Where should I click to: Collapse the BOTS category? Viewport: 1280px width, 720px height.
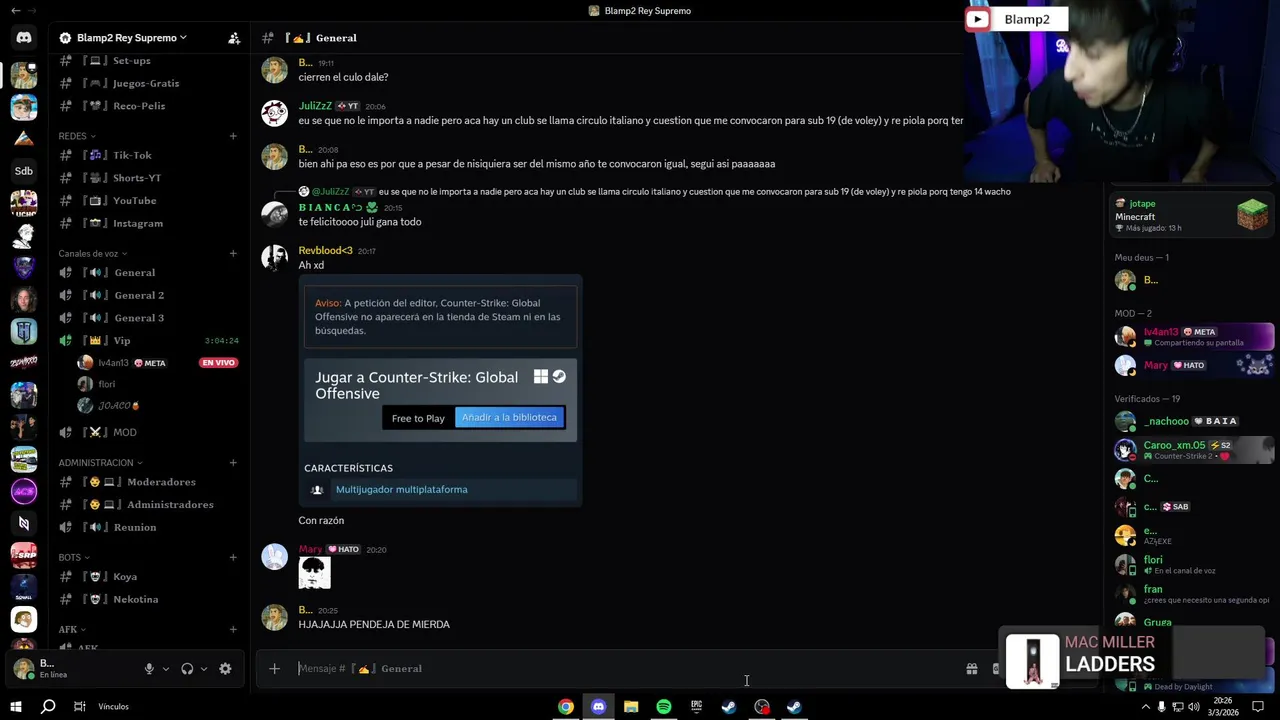coord(74,557)
